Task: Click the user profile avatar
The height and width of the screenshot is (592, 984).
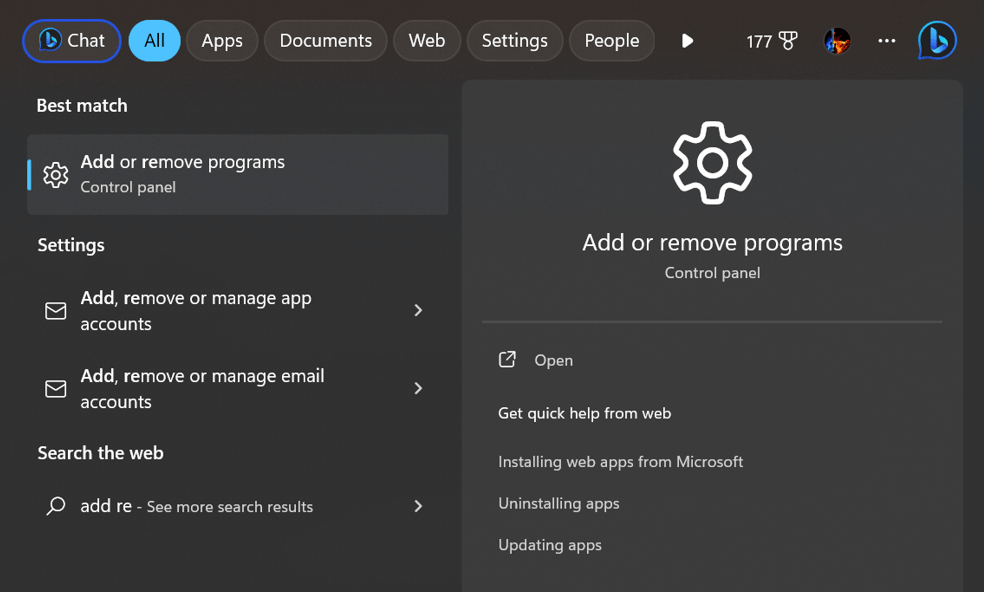Action: 837,41
